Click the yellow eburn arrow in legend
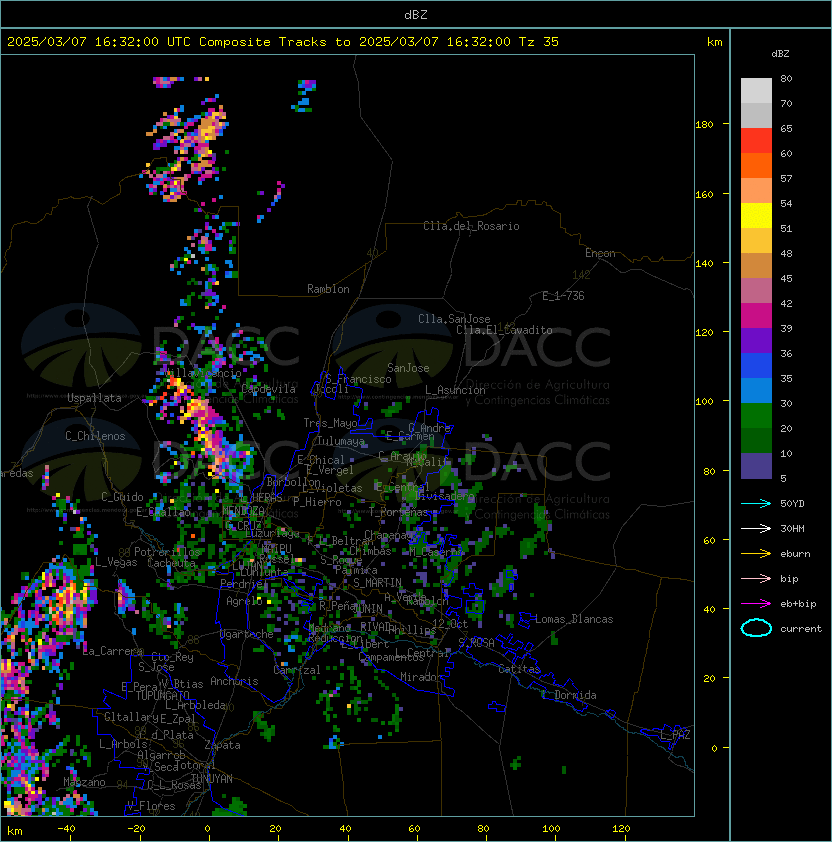This screenshot has height=842, width=832. pos(756,554)
